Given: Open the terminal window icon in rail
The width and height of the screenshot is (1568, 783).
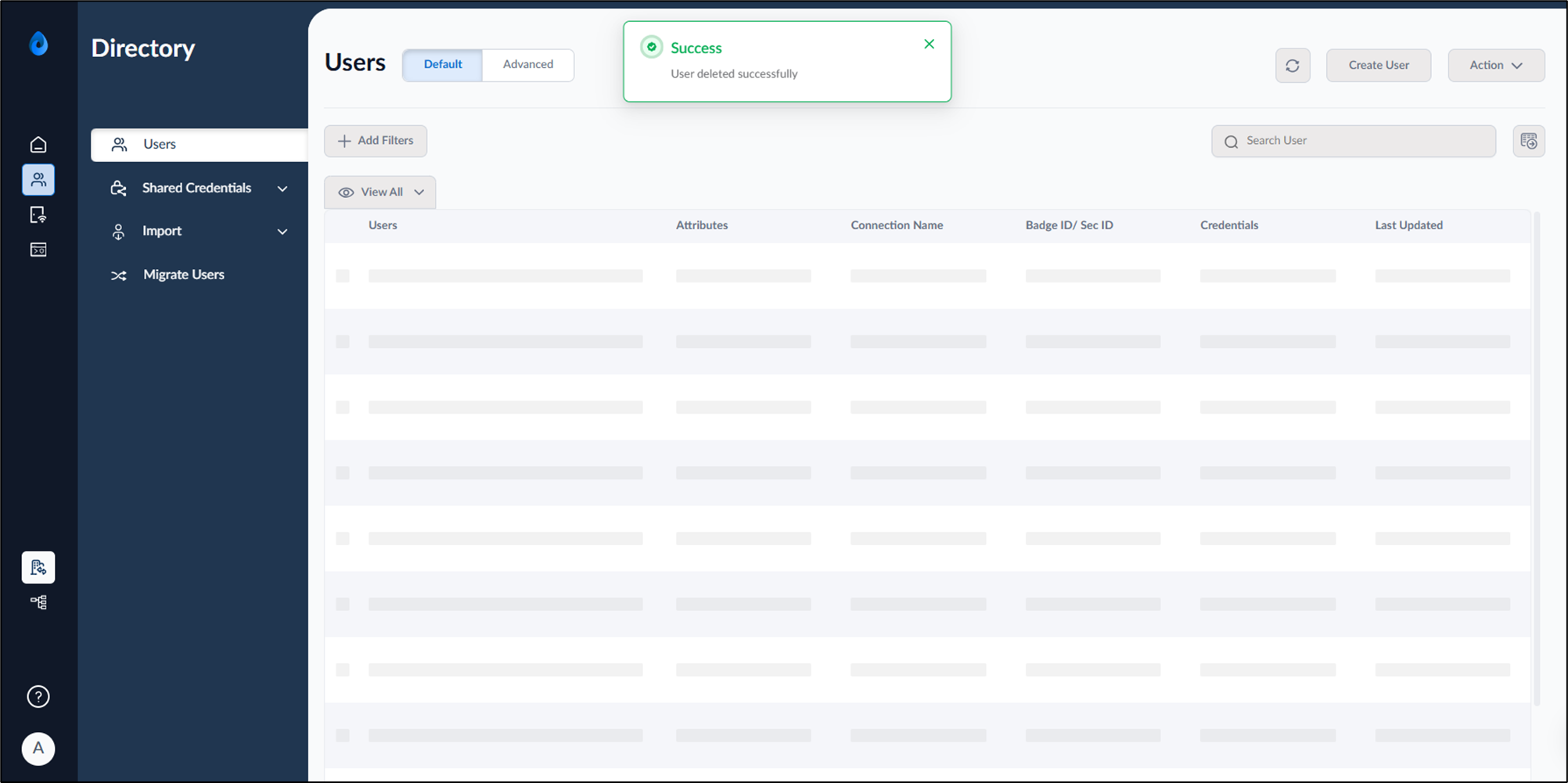Looking at the screenshot, I should coord(38,250).
